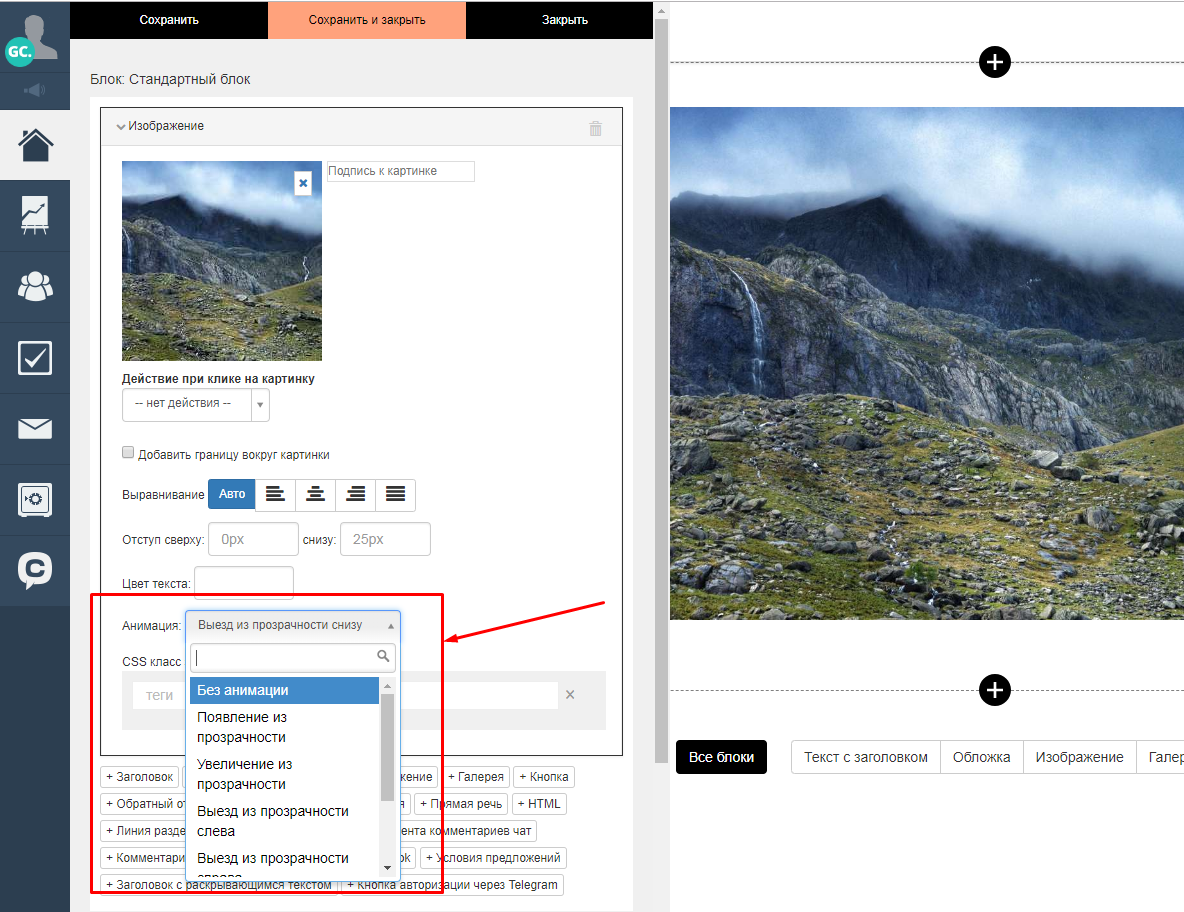This screenshot has height=912, width=1184.
Task: Close the Анимация dropdown
Action: coord(293,625)
